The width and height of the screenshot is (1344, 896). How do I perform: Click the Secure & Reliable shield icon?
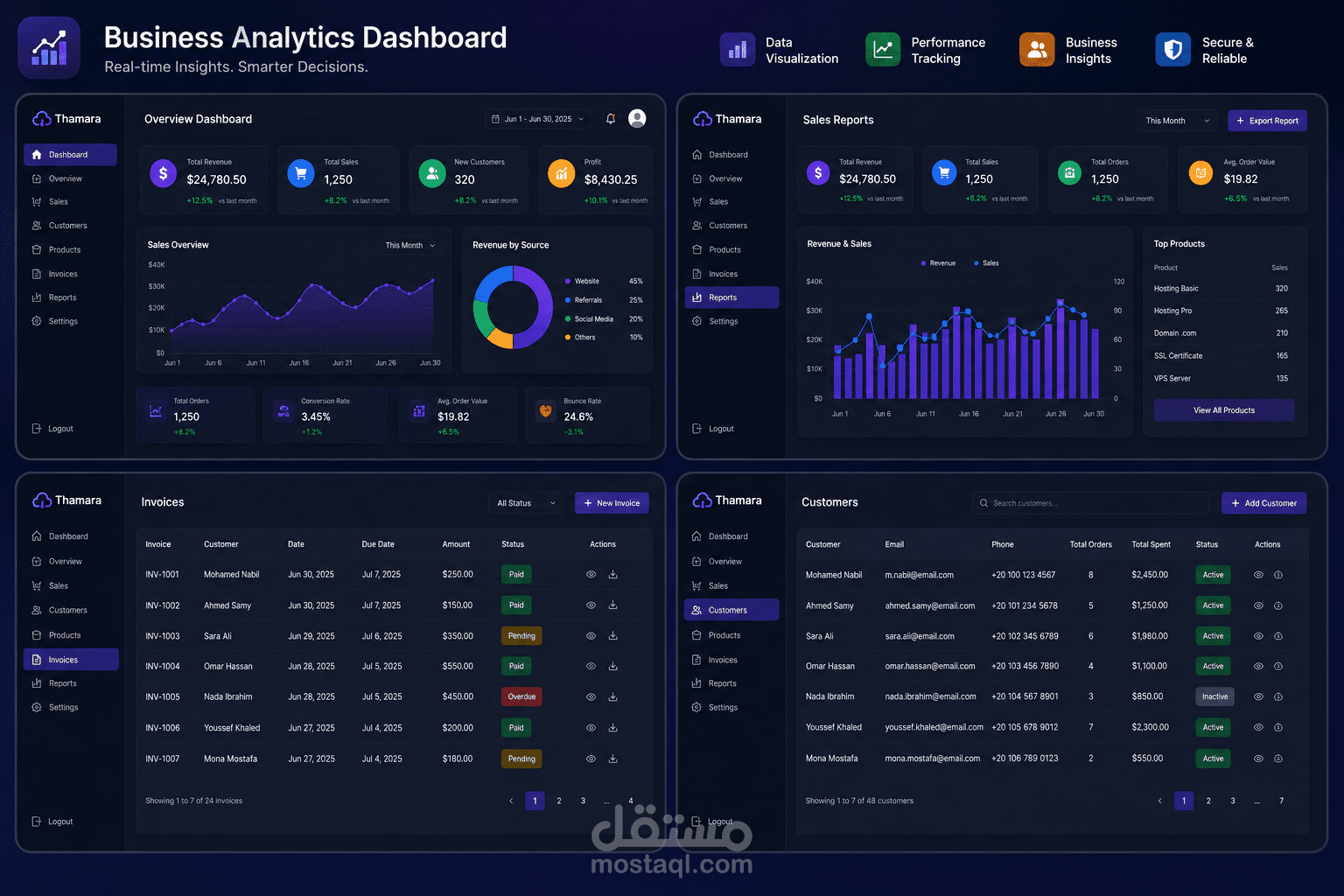click(1173, 50)
